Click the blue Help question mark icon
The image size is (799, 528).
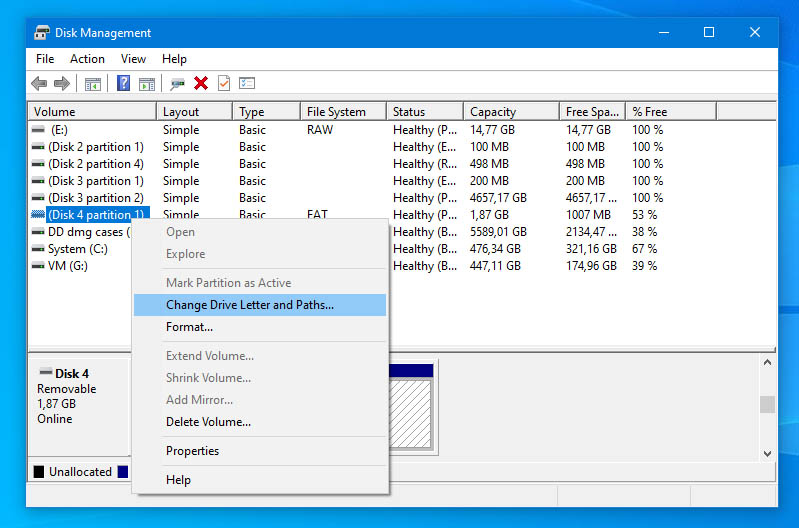[x=124, y=84]
